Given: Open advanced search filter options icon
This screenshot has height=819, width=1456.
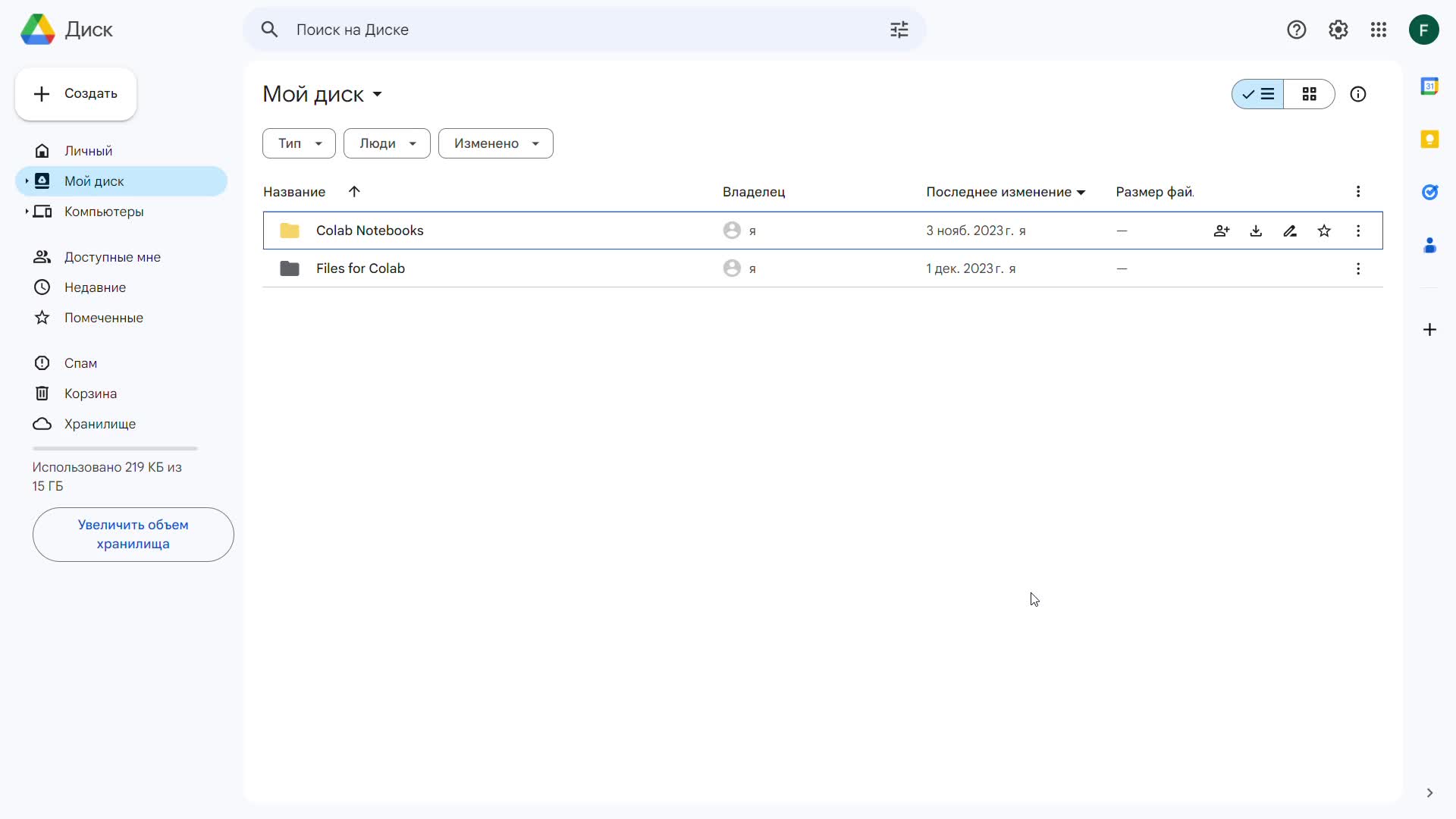Looking at the screenshot, I should (899, 30).
